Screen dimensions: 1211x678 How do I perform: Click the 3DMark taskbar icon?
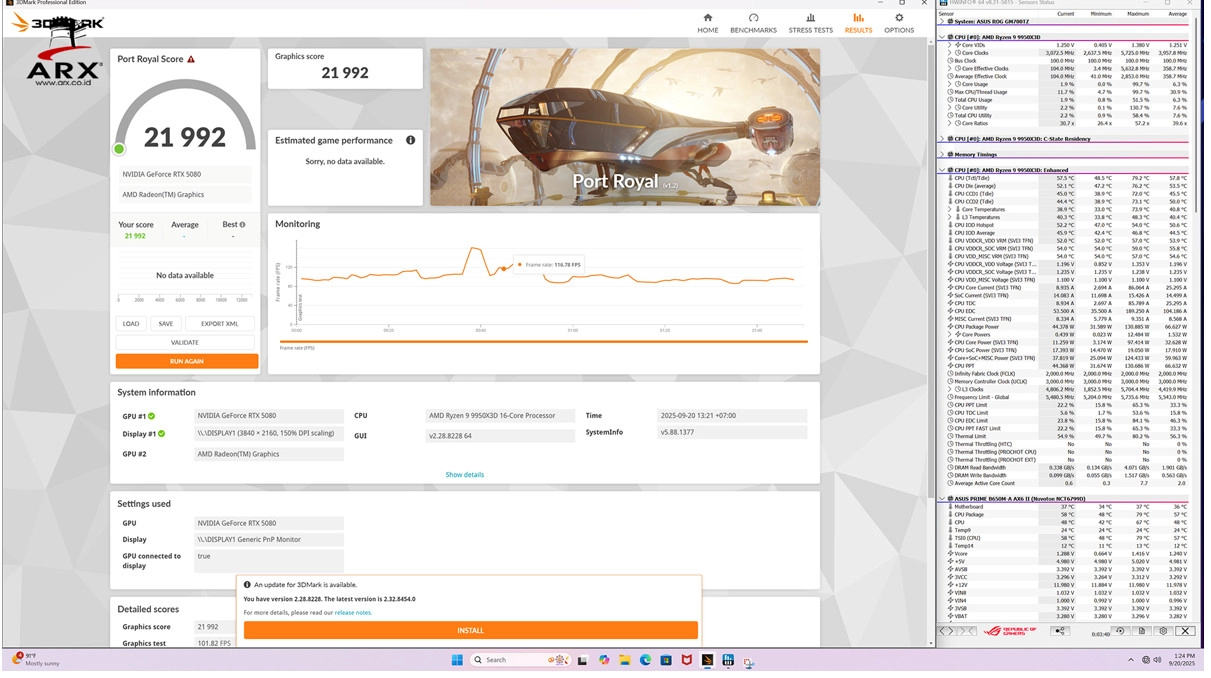707,660
